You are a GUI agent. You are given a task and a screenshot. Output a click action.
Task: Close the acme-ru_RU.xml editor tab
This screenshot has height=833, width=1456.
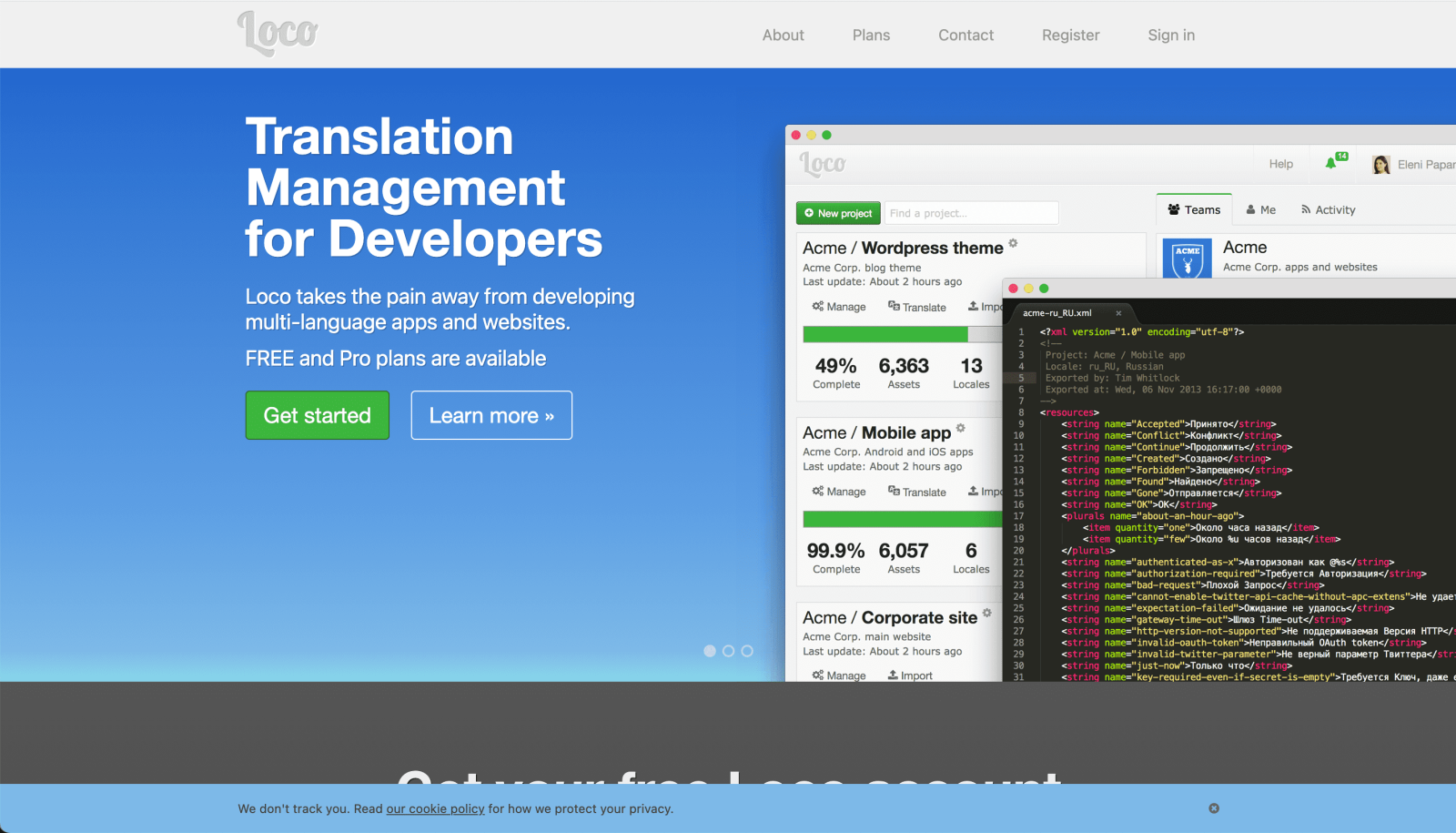point(1118,313)
